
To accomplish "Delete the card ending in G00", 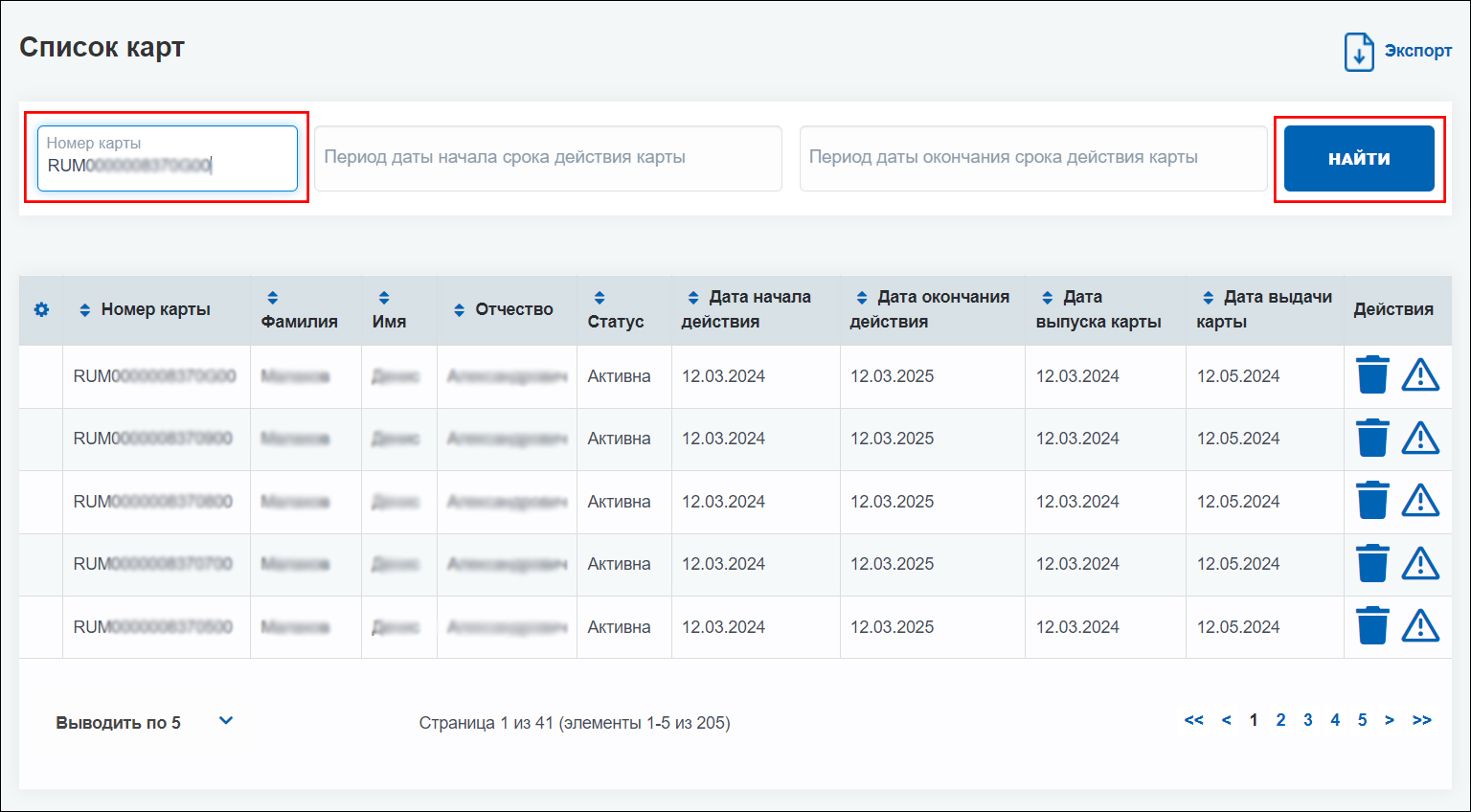I will click(1372, 375).
